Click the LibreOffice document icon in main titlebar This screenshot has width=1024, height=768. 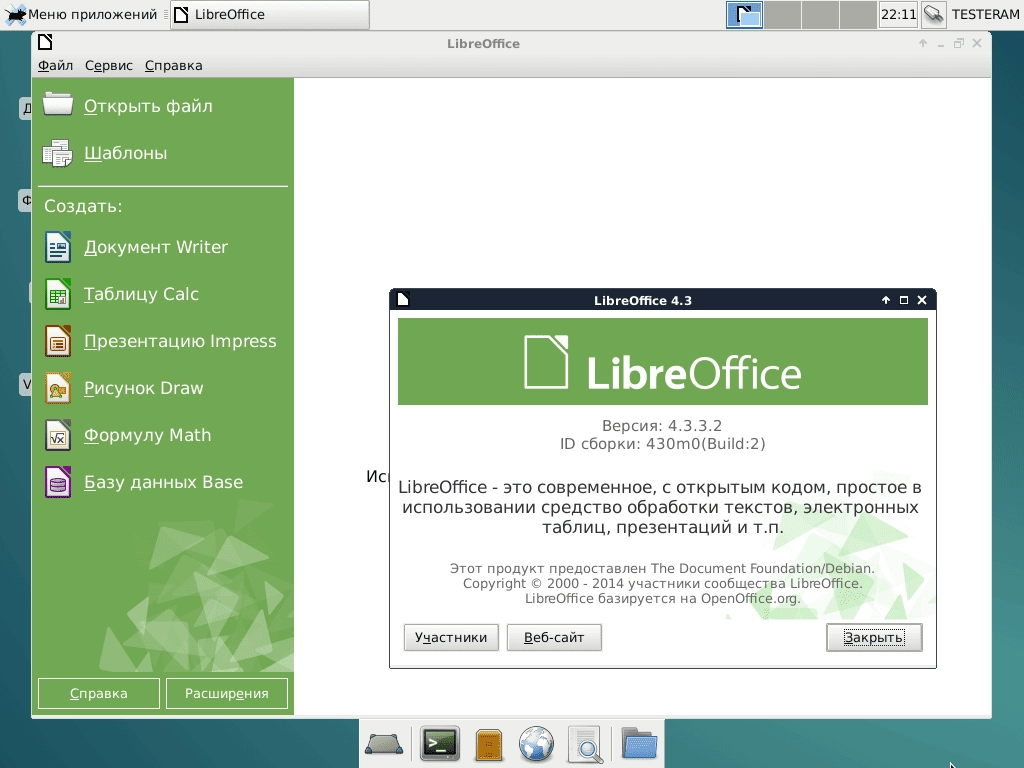tap(45, 43)
